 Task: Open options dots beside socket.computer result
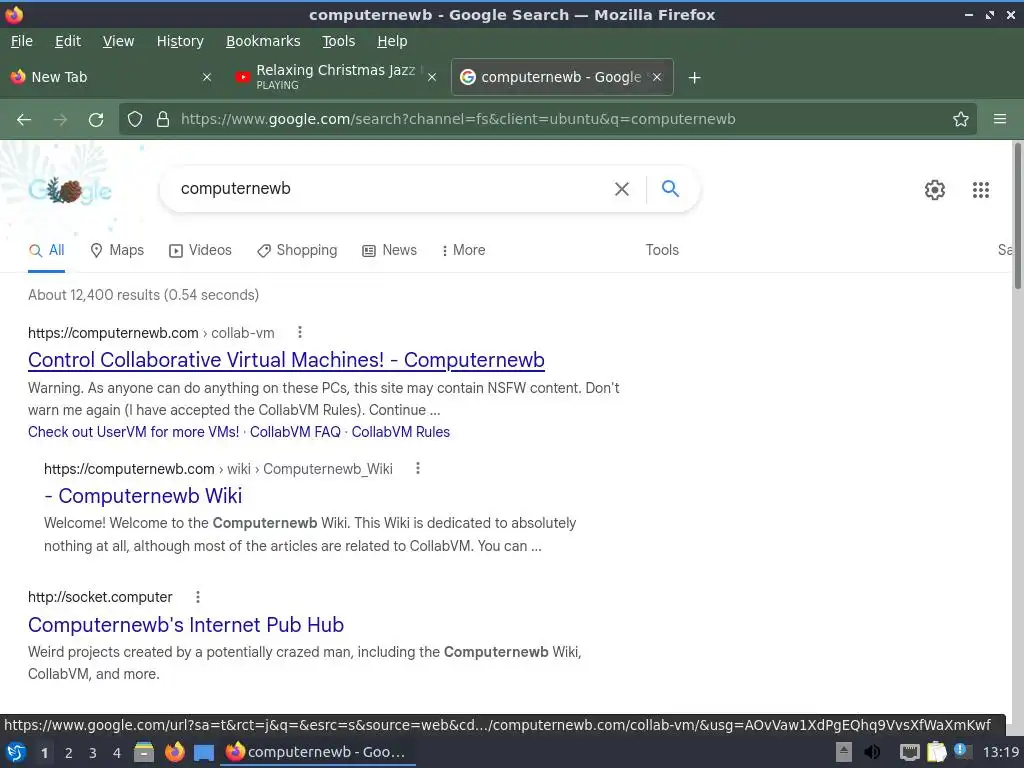tap(198, 597)
